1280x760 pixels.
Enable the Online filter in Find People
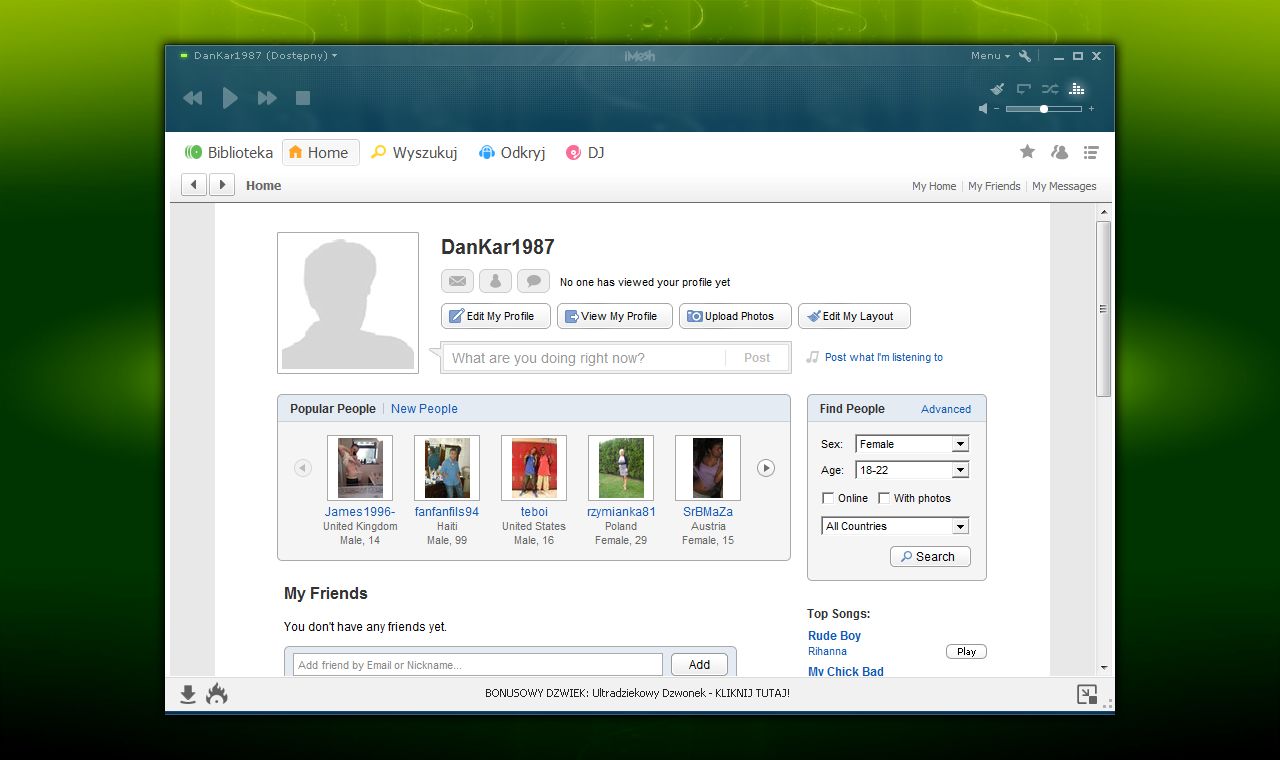[x=828, y=497]
